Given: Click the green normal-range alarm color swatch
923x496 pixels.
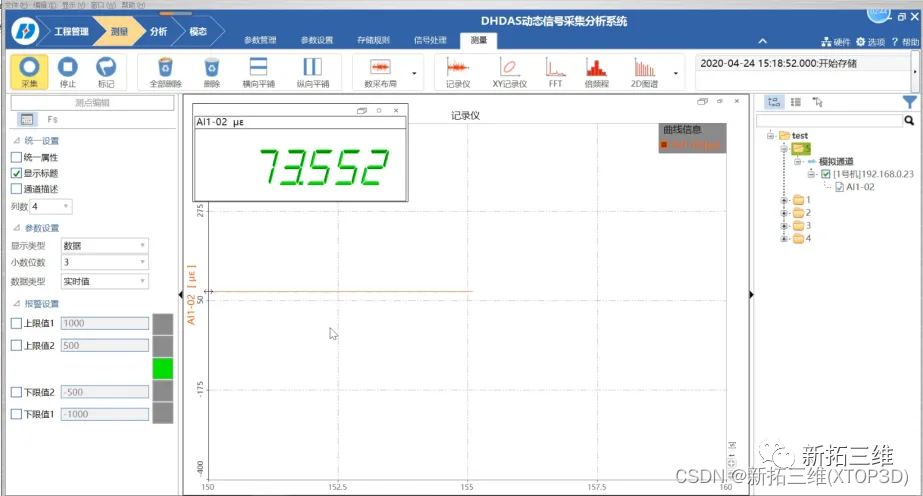Looking at the screenshot, I should click(163, 368).
